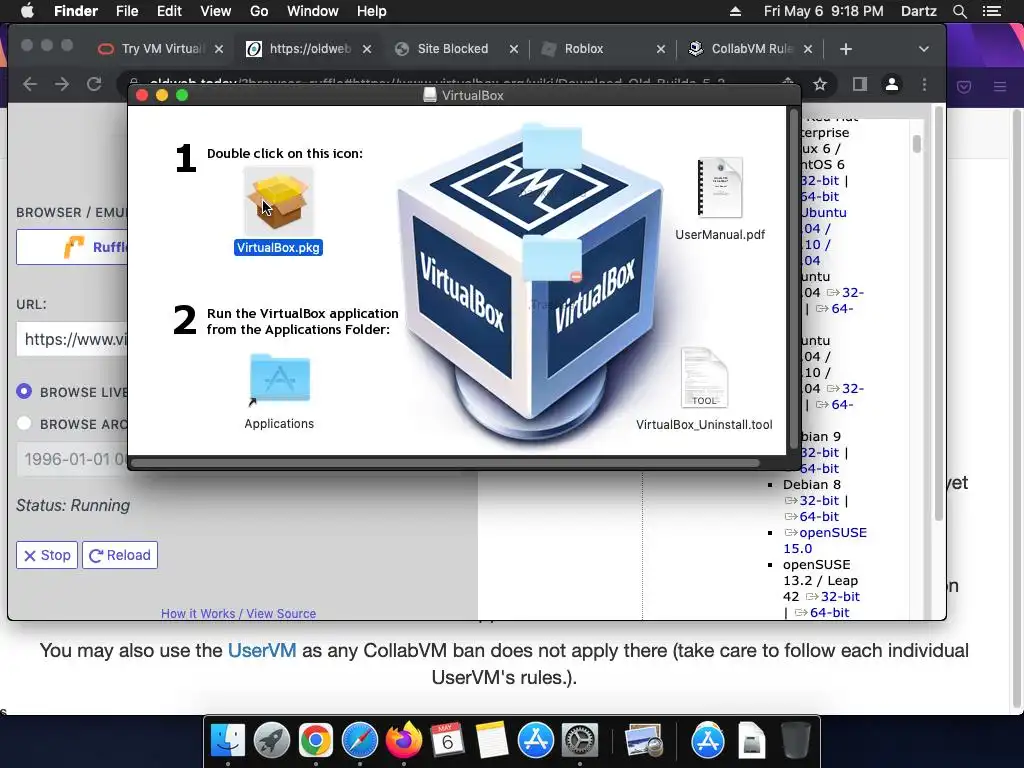
Task: Click the date and time in menu bar
Action: tap(824, 11)
